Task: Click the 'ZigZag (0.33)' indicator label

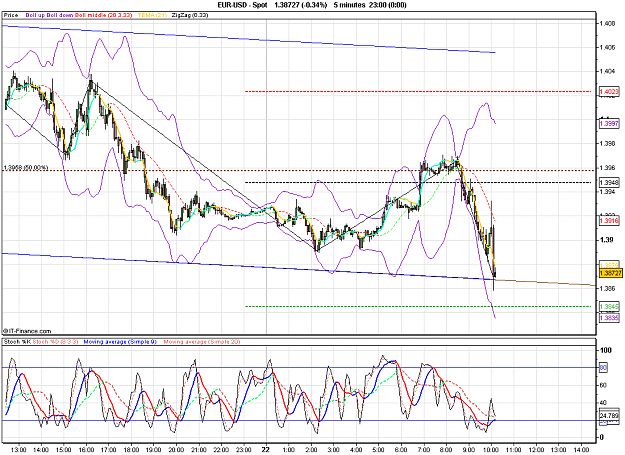Action: [190, 15]
